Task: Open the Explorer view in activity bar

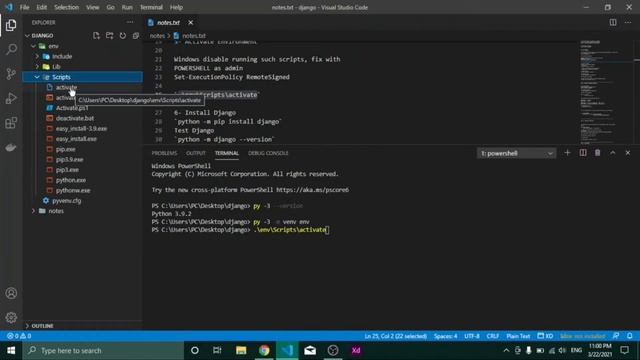Action: coord(11,25)
